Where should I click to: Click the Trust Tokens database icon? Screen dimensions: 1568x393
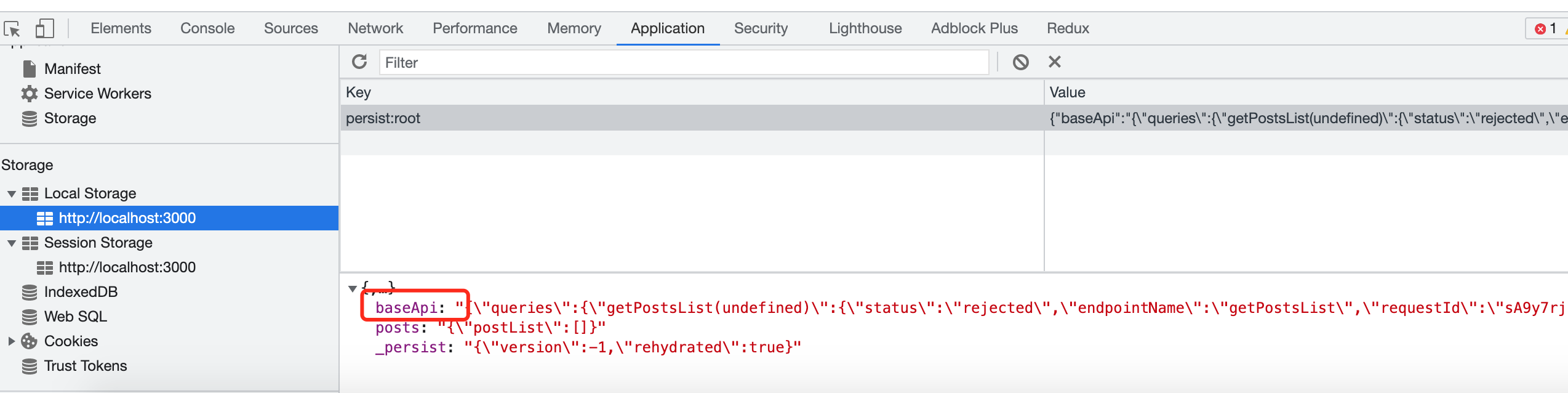click(29, 366)
